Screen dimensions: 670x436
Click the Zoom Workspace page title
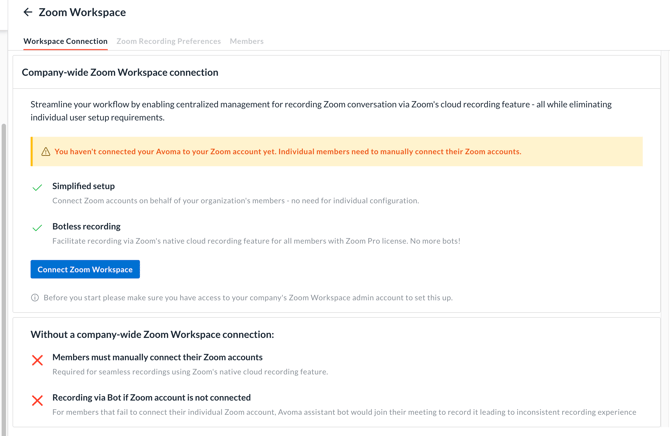(x=82, y=12)
